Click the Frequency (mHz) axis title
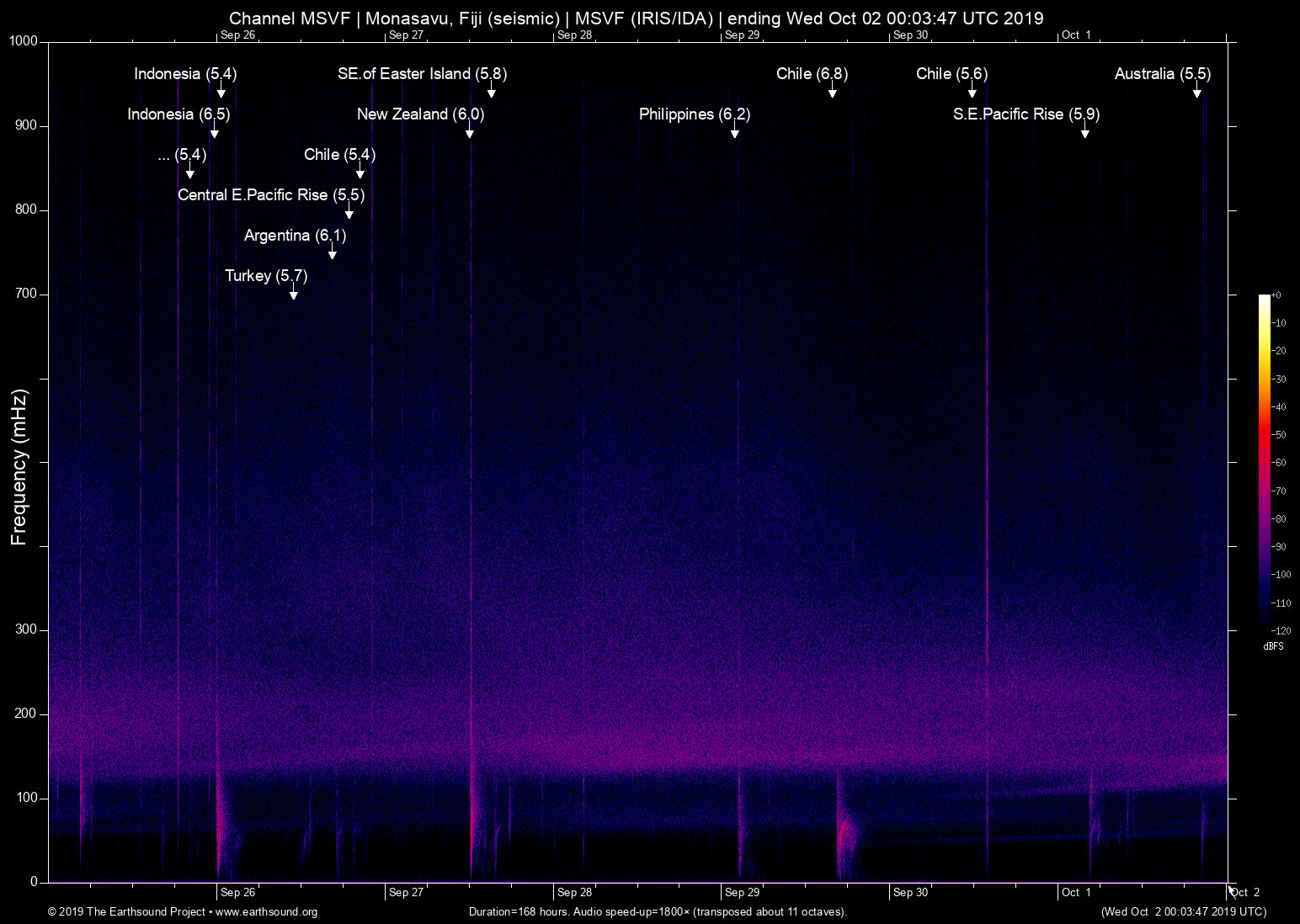1300x924 pixels. click(19, 467)
